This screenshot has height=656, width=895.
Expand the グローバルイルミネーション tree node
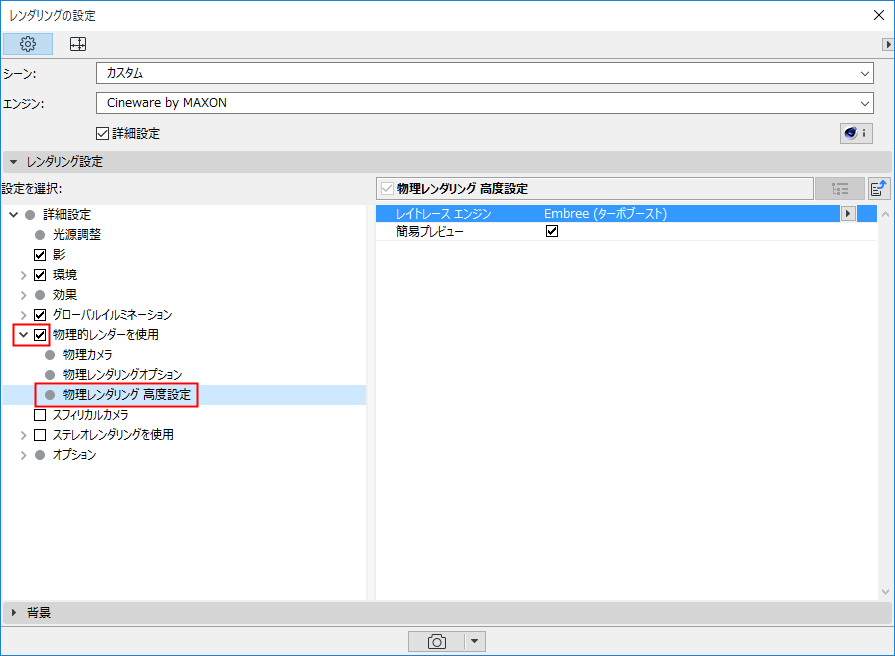click(23, 315)
